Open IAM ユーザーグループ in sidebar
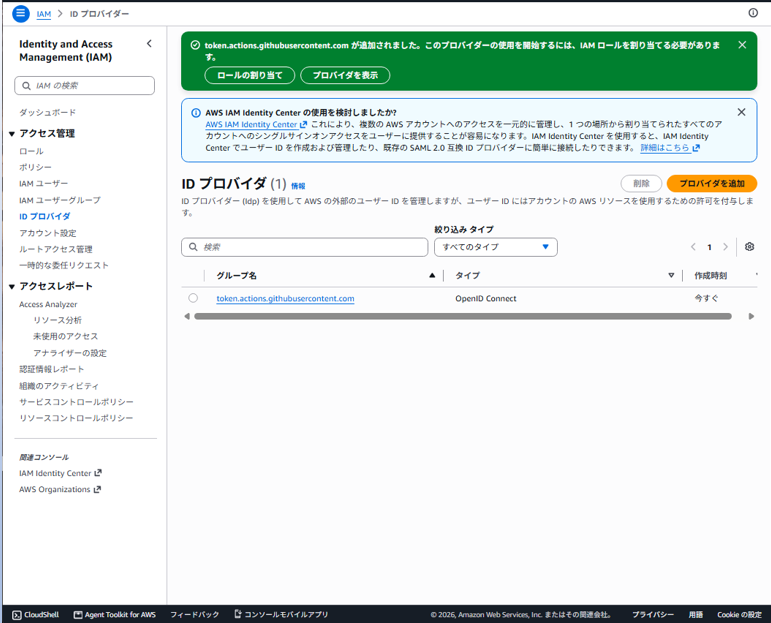The image size is (771, 623). 59,200
